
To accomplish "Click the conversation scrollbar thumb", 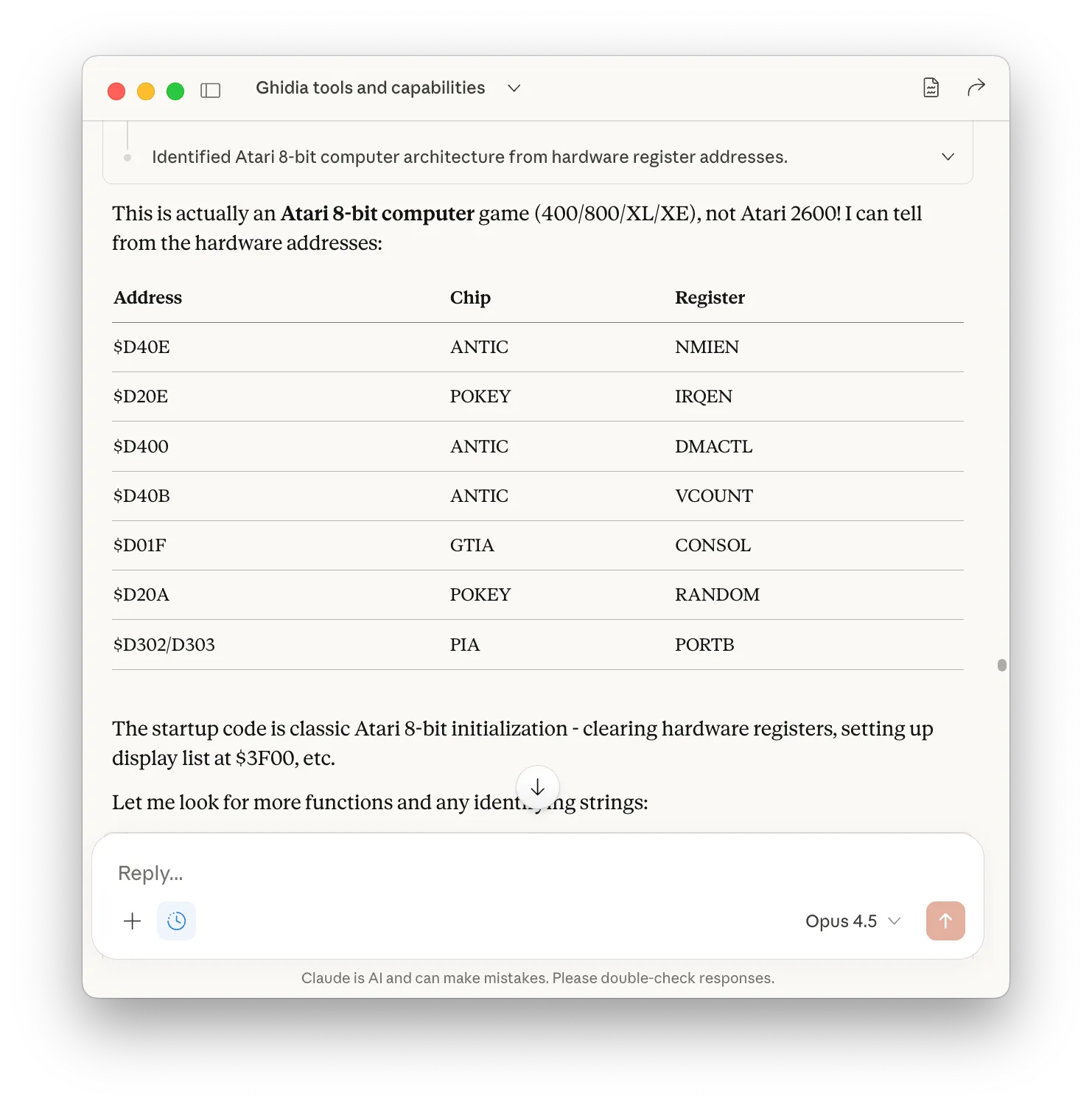I will (1001, 665).
